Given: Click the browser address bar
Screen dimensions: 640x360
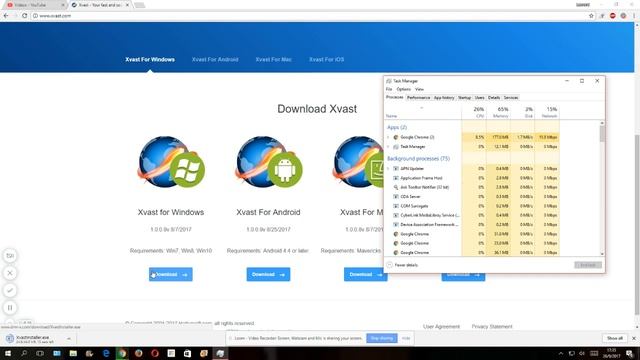Looking at the screenshot, I should coord(310,16).
